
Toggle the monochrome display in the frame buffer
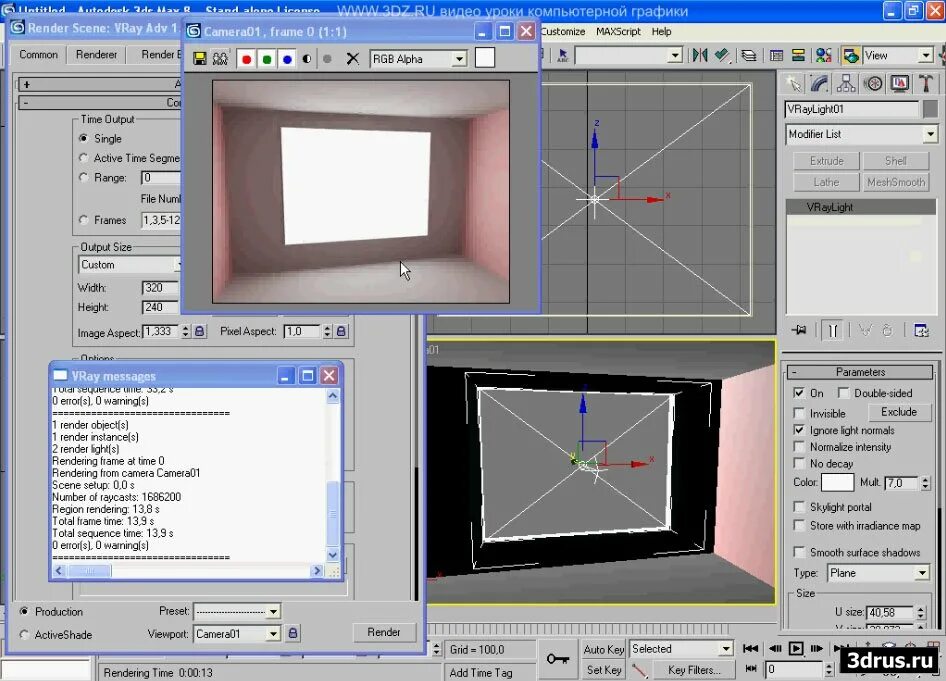pos(308,58)
